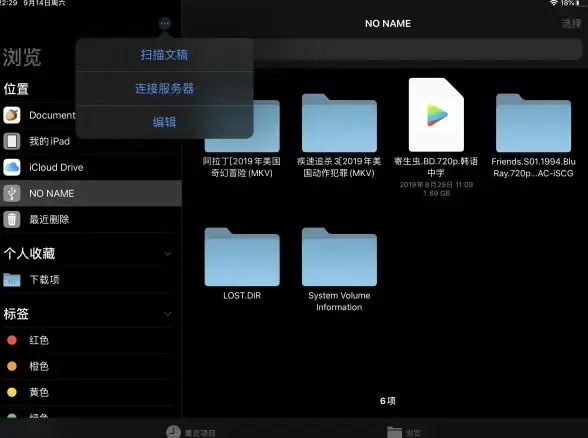Open iCloud Drive cloud icon
Image resolution: width=588 pixels, height=438 pixels.
pyautogui.click(x=12, y=167)
